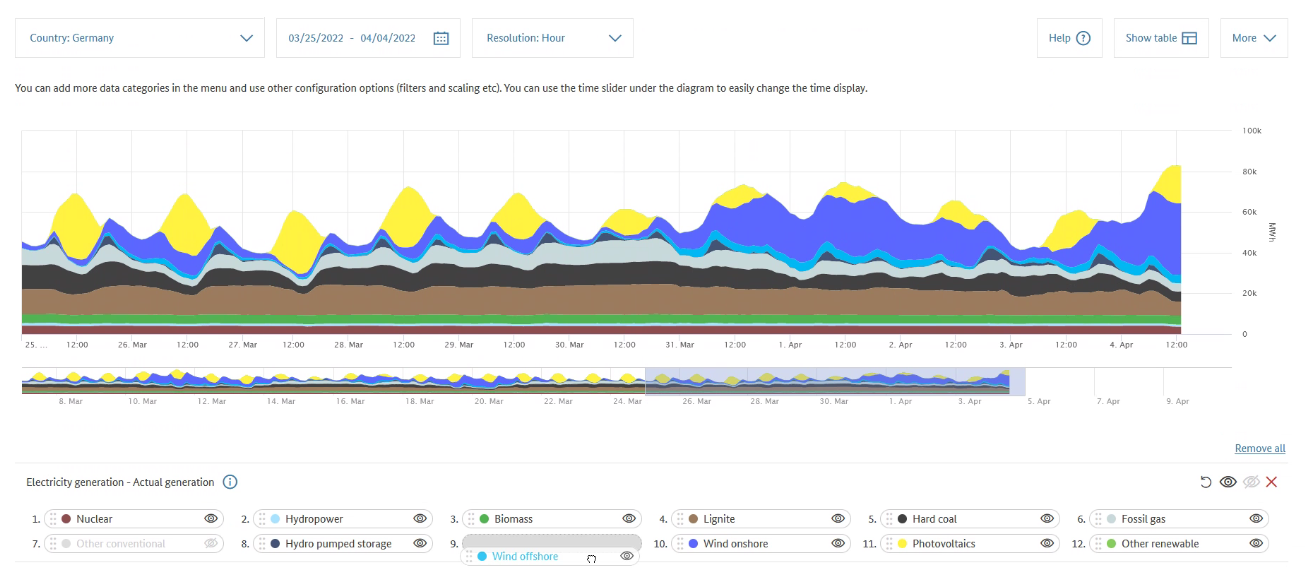Remove the Electricity generation group with red X
Screen dimensions: 1305x576
coord(1272,482)
